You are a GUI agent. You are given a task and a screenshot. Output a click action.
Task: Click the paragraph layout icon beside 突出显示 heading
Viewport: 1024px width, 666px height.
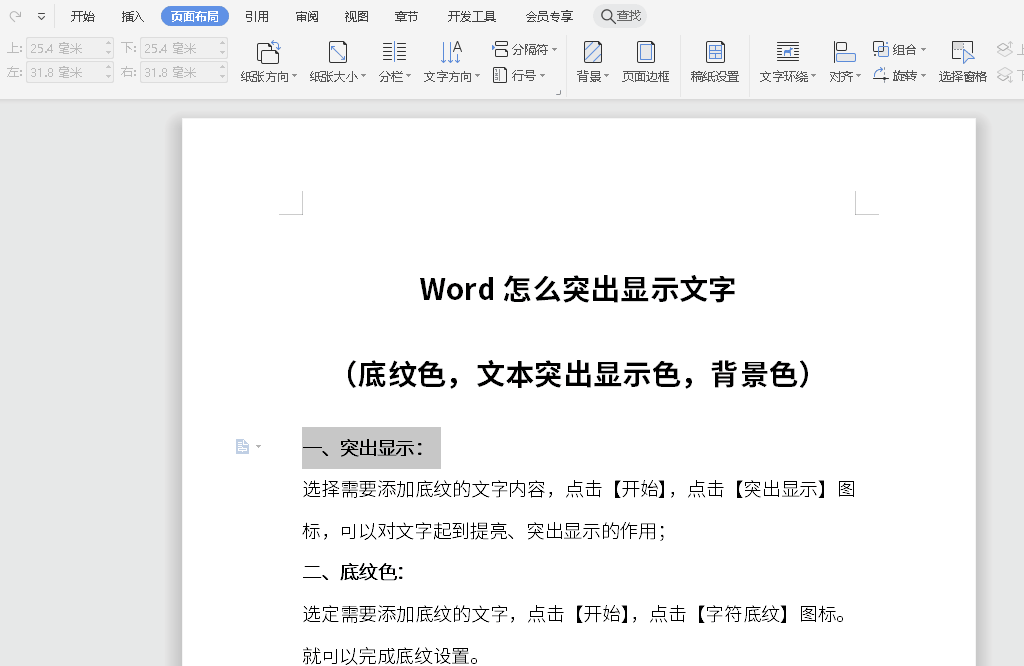243,447
